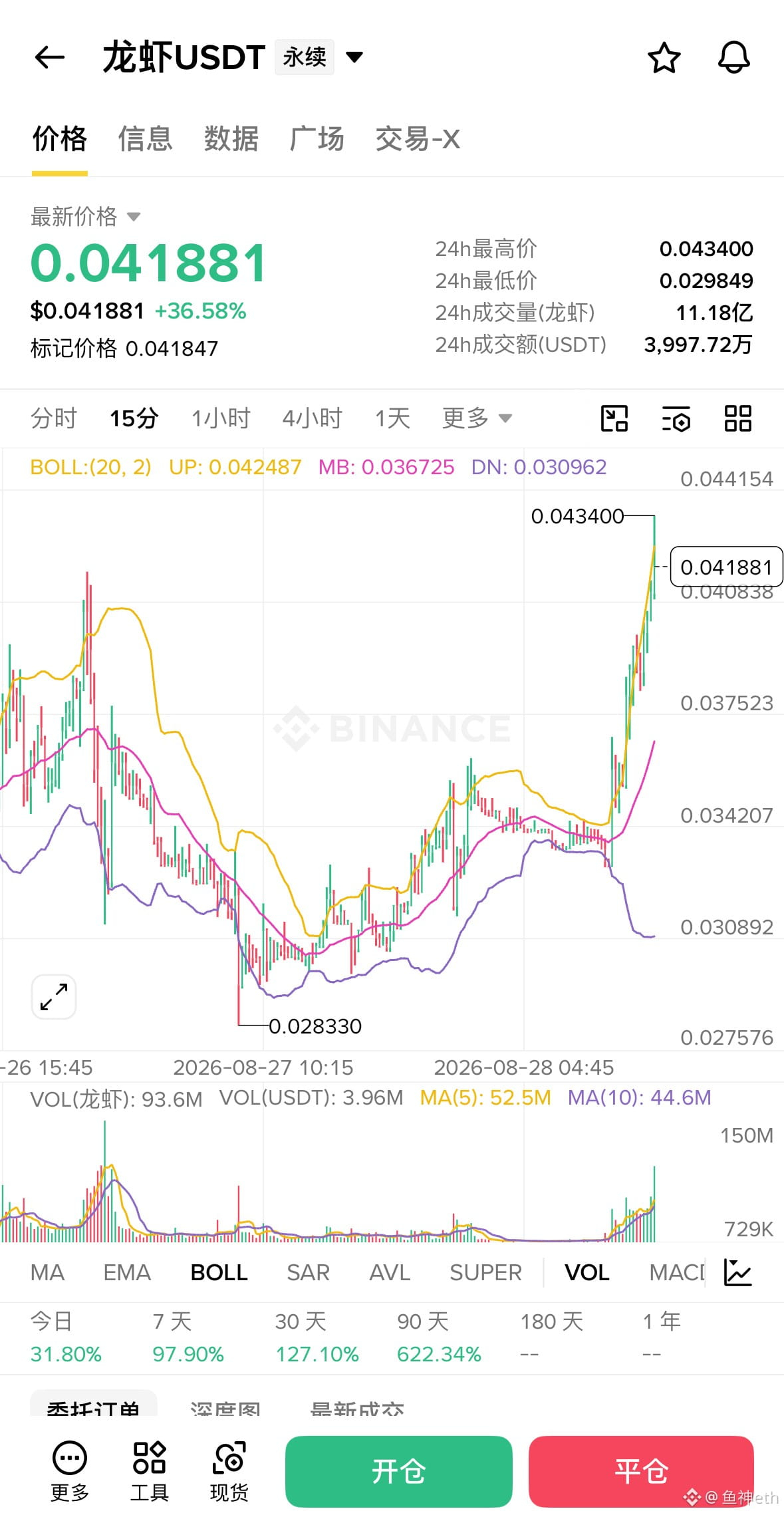Screen dimensions: 784x1515
Task: Switch to 信息 tab
Action: pos(146,139)
